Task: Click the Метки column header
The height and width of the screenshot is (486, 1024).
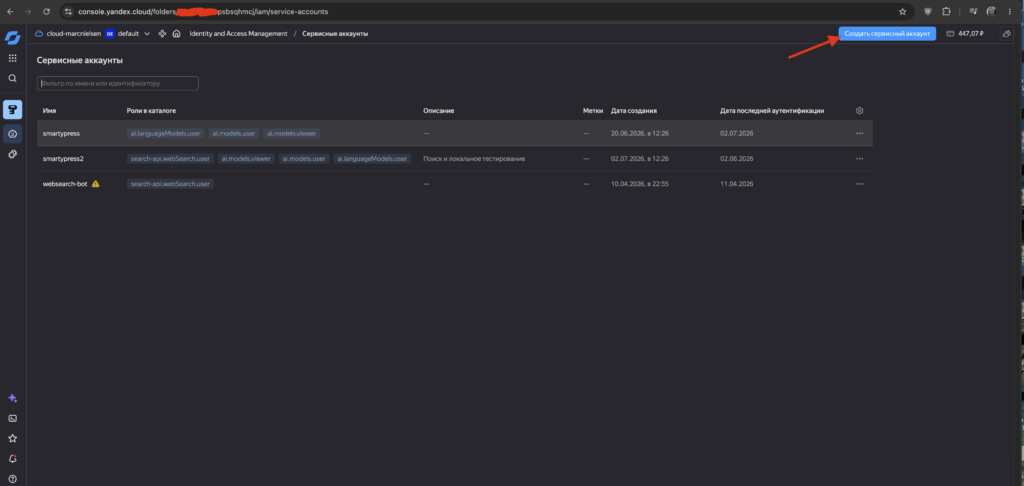Action: [x=593, y=111]
